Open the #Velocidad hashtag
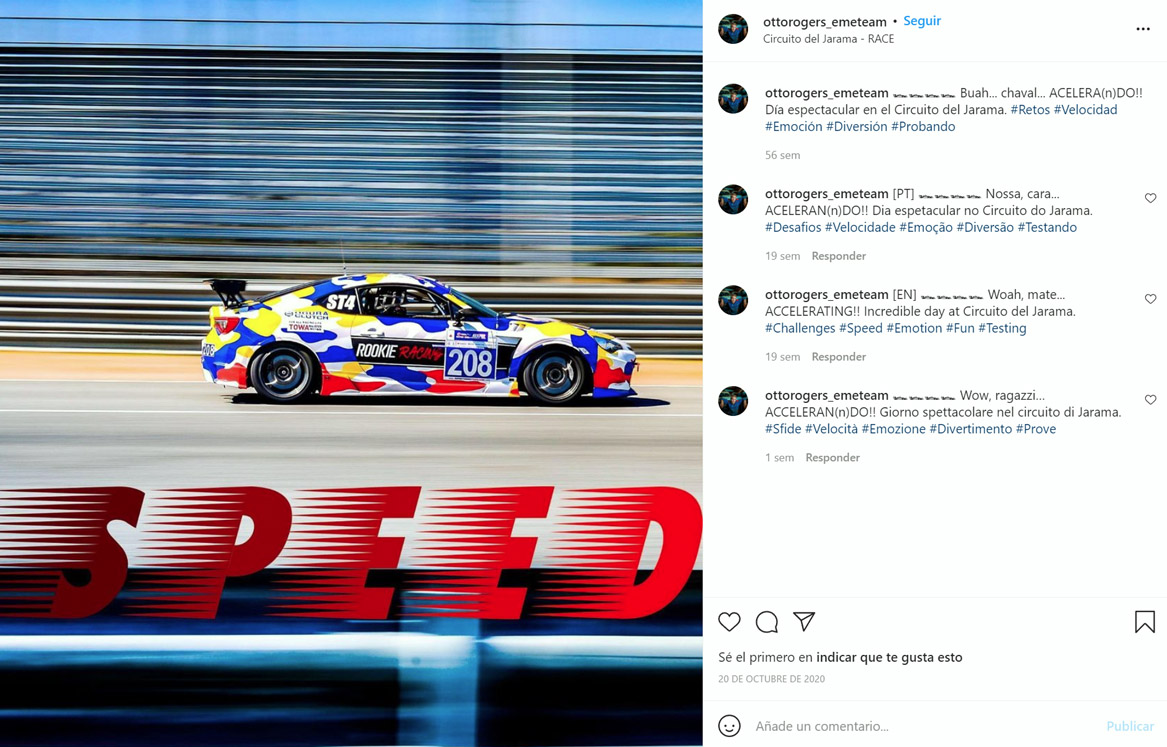1167x747 pixels. (x=1085, y=109)
